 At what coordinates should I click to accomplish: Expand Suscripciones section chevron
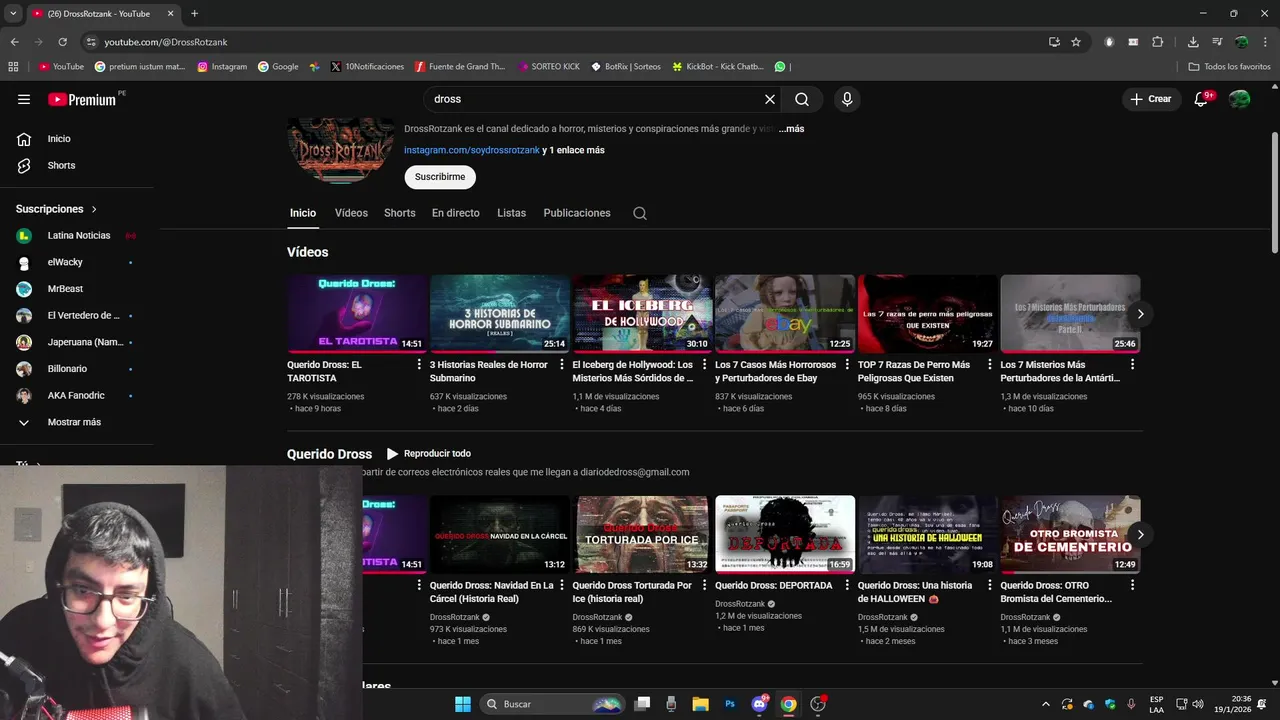coord(94,209)
